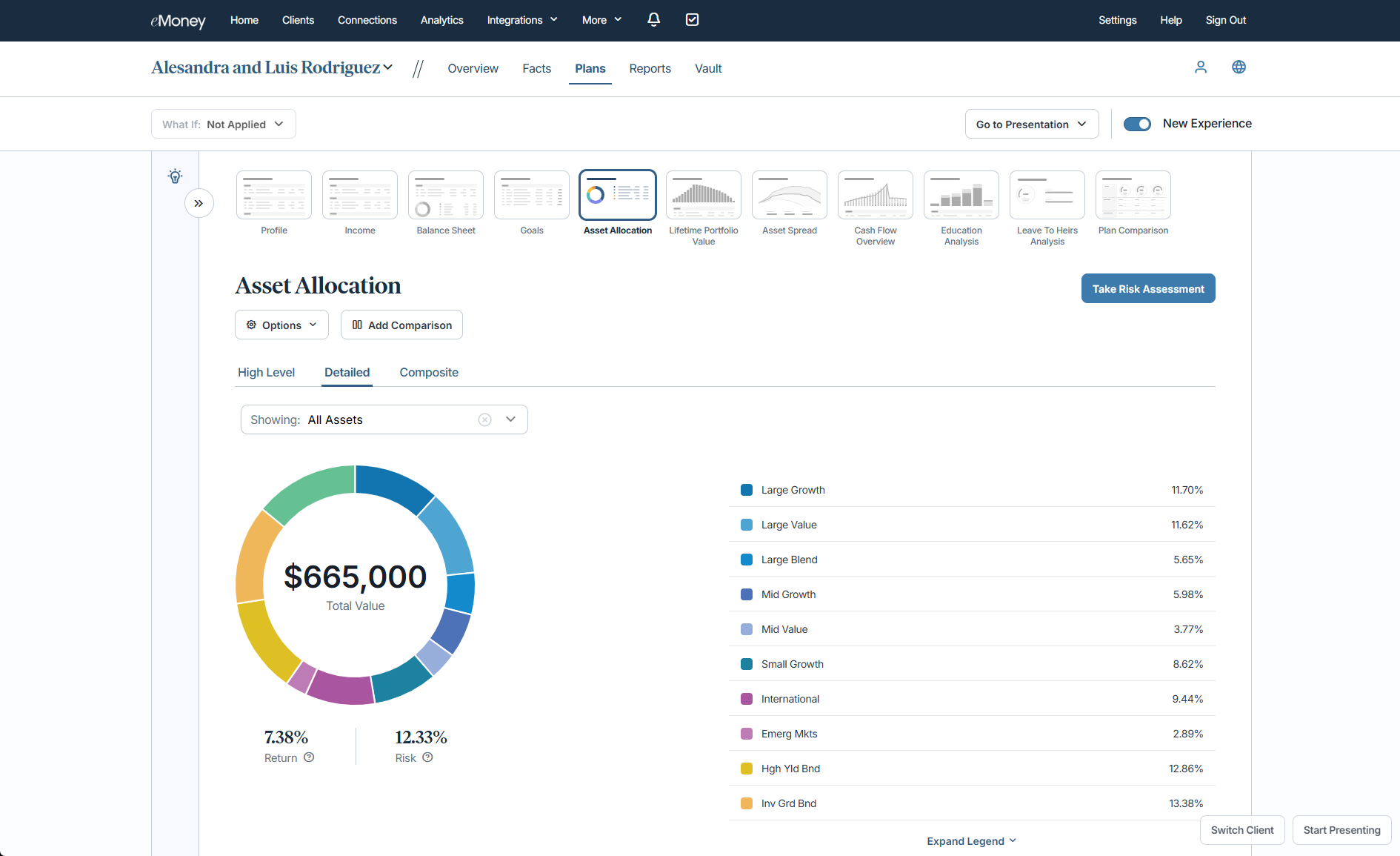Click the Large Growth color swatch

pyautogui.click(x=747, y=490)
